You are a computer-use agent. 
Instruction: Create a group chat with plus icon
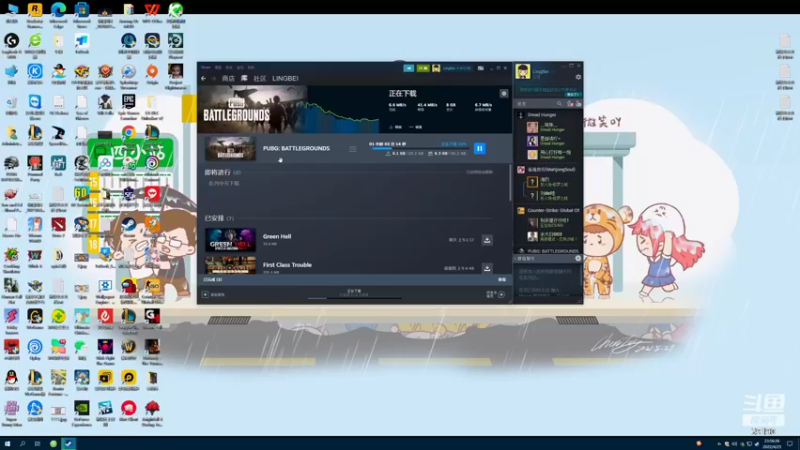click(x=578, y=259)
